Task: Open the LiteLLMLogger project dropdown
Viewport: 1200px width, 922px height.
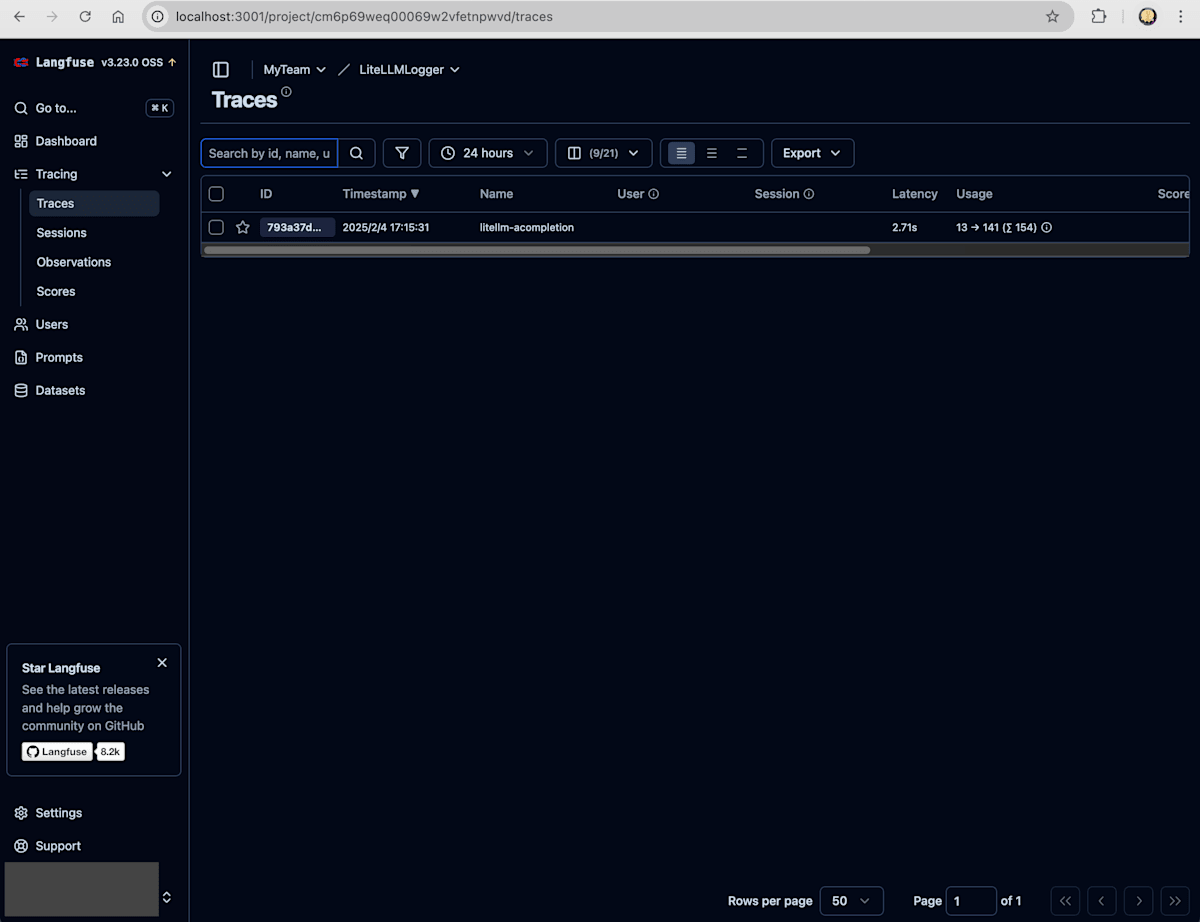Action: (x=410, y=70)
